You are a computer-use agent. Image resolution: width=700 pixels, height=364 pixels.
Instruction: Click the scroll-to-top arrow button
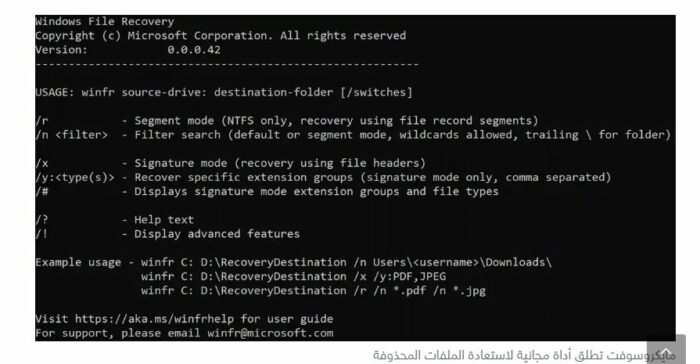pos(666,350)
